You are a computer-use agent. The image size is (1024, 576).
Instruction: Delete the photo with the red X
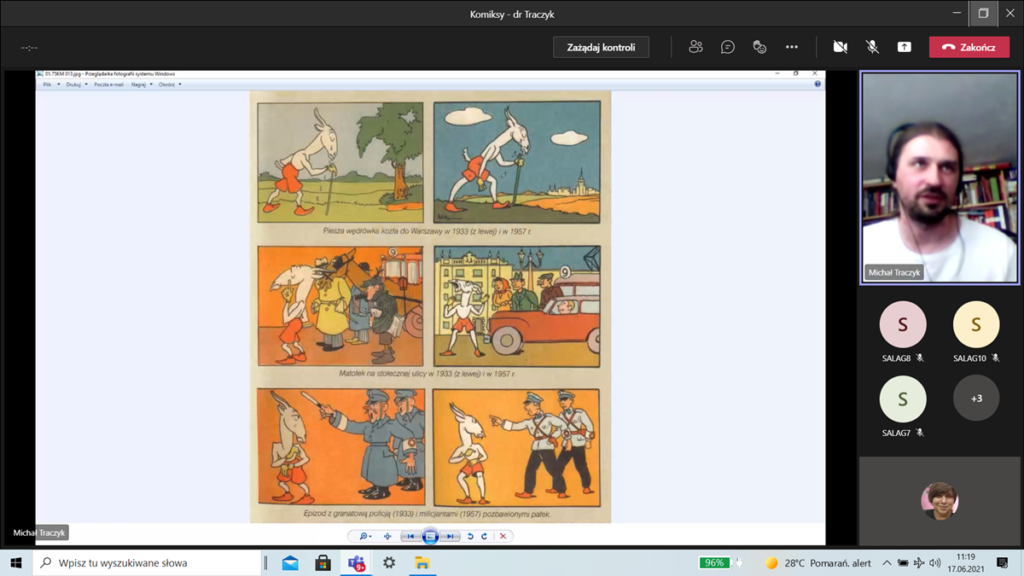503,536
